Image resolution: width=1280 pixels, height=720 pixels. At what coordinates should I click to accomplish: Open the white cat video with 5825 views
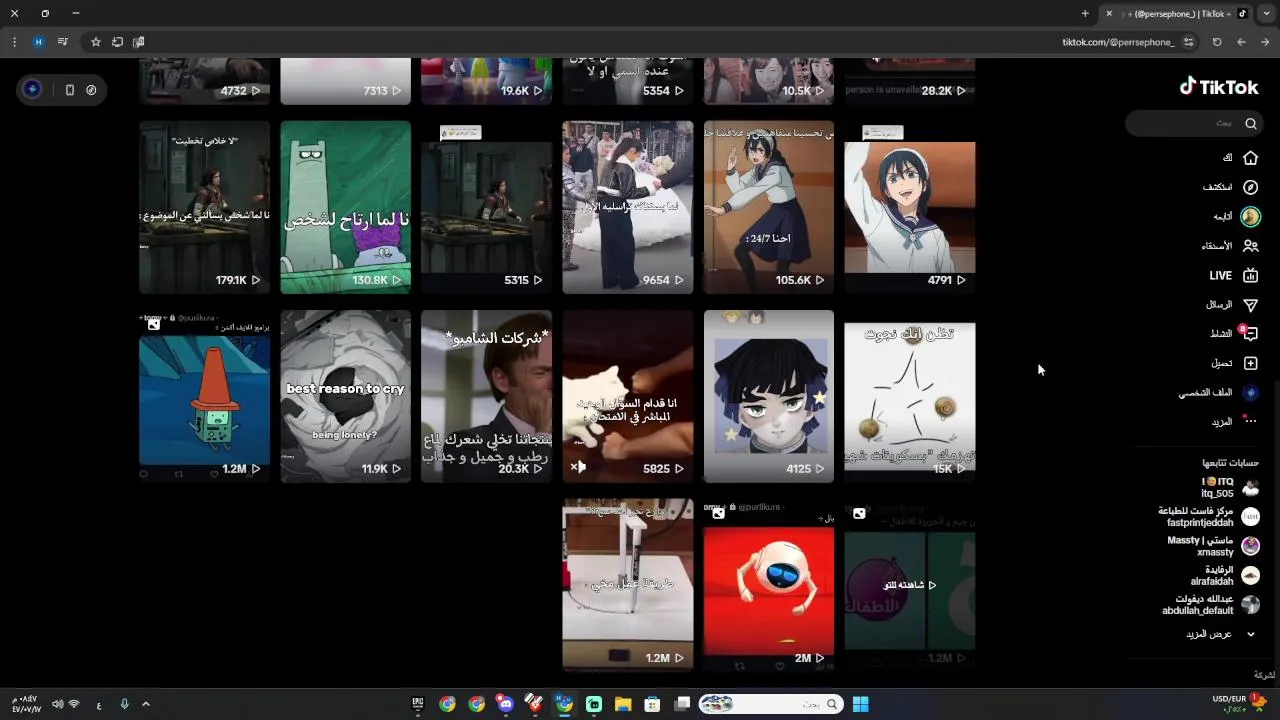(x=627, y=396)
